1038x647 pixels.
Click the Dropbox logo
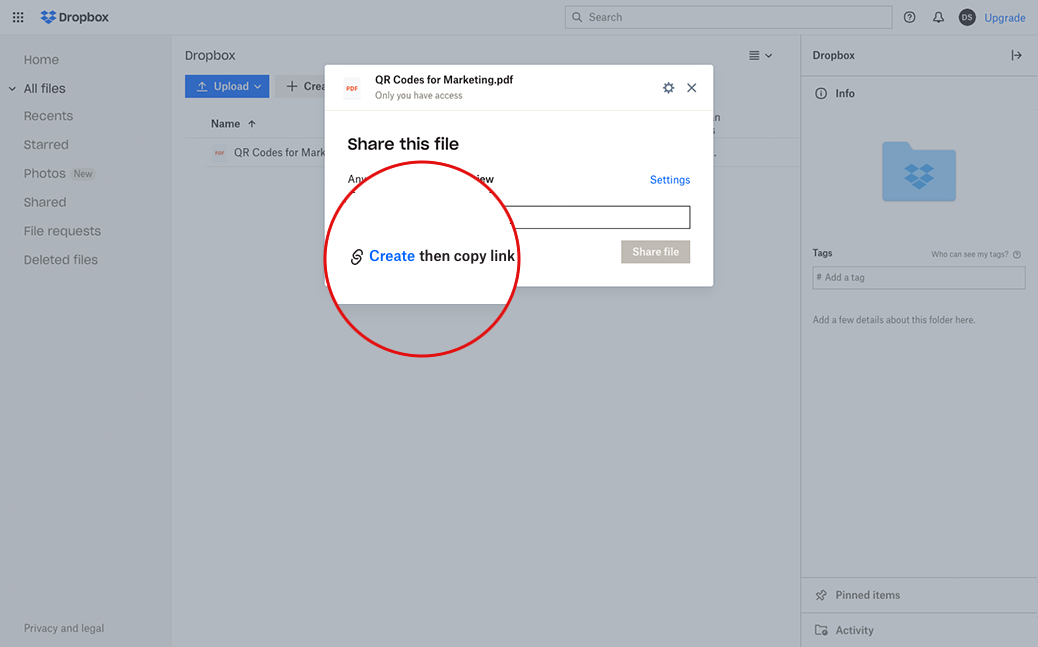(75, 17)
